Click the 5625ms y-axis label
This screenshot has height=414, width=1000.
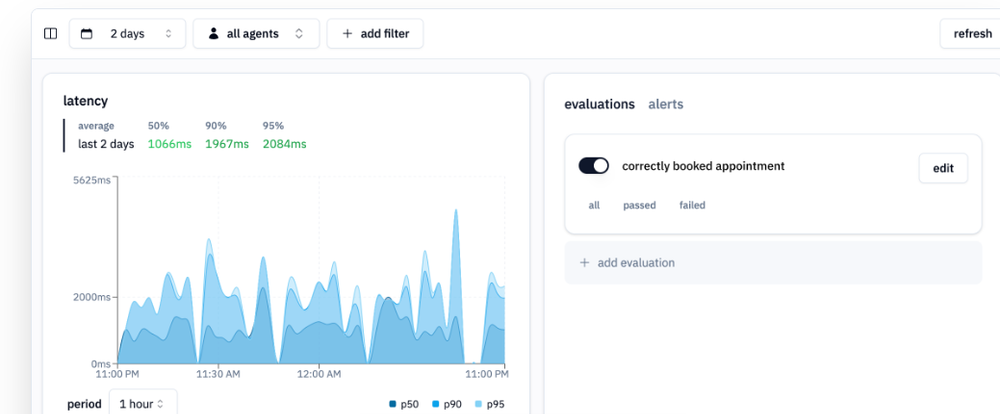coord(92,181)
